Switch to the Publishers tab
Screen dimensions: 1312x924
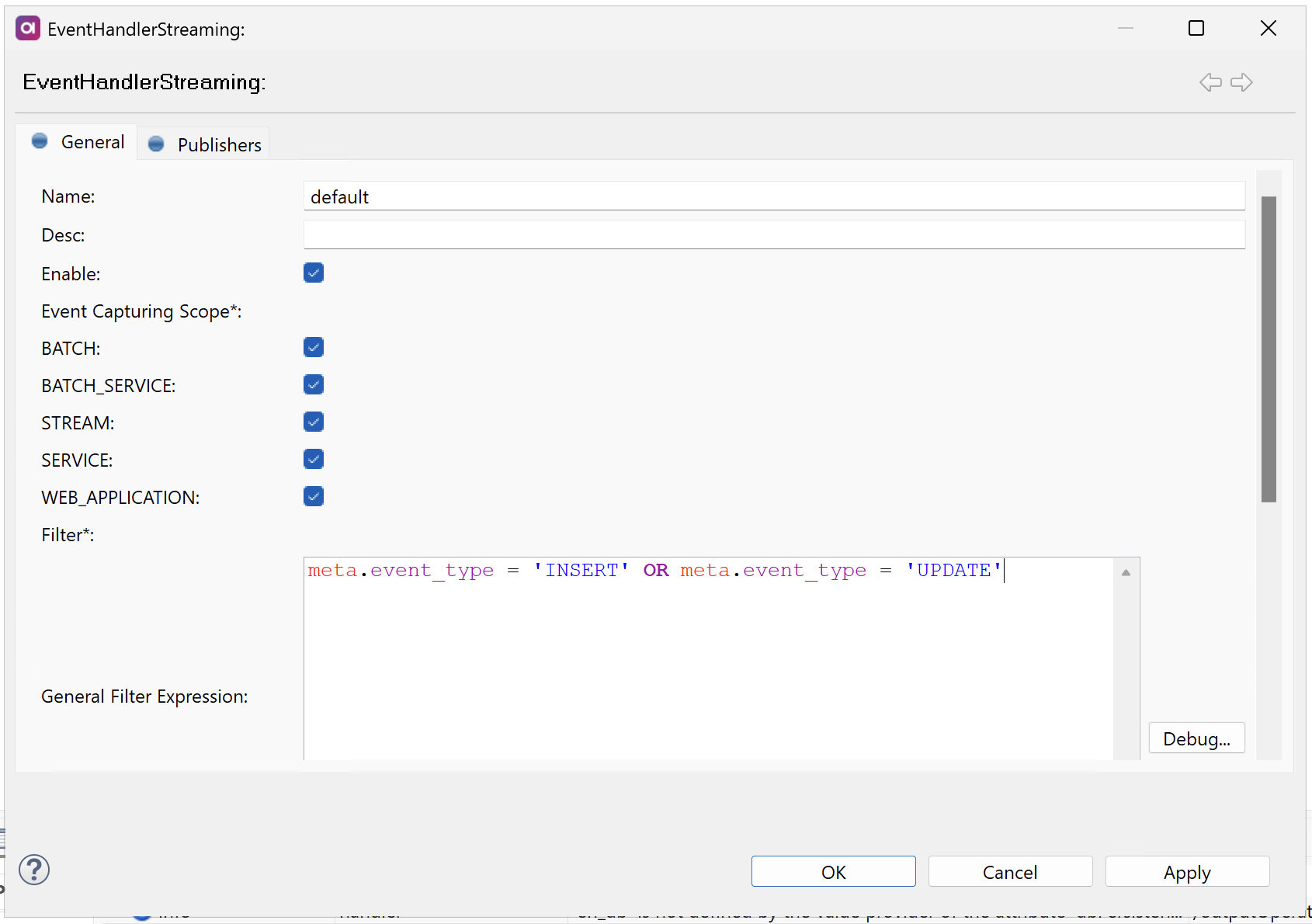coord(218,144)
